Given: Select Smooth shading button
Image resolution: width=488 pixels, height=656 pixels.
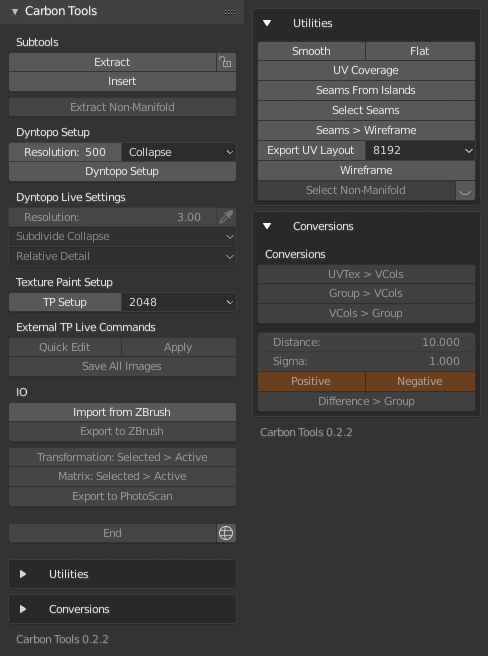Looking at the screenshot, I should tap(311, 51).
